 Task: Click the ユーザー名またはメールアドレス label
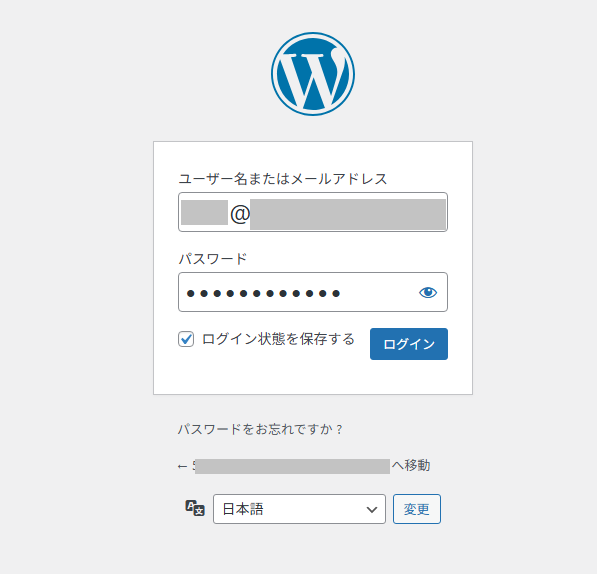pos(283,179)
